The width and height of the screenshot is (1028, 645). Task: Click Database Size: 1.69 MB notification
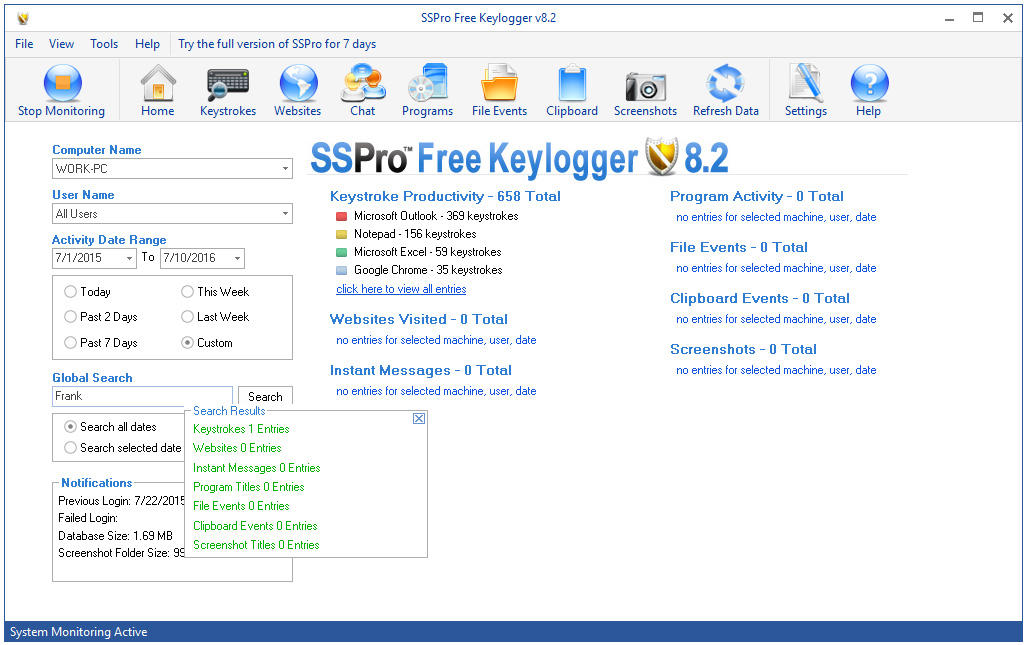[x=115, y=536]
